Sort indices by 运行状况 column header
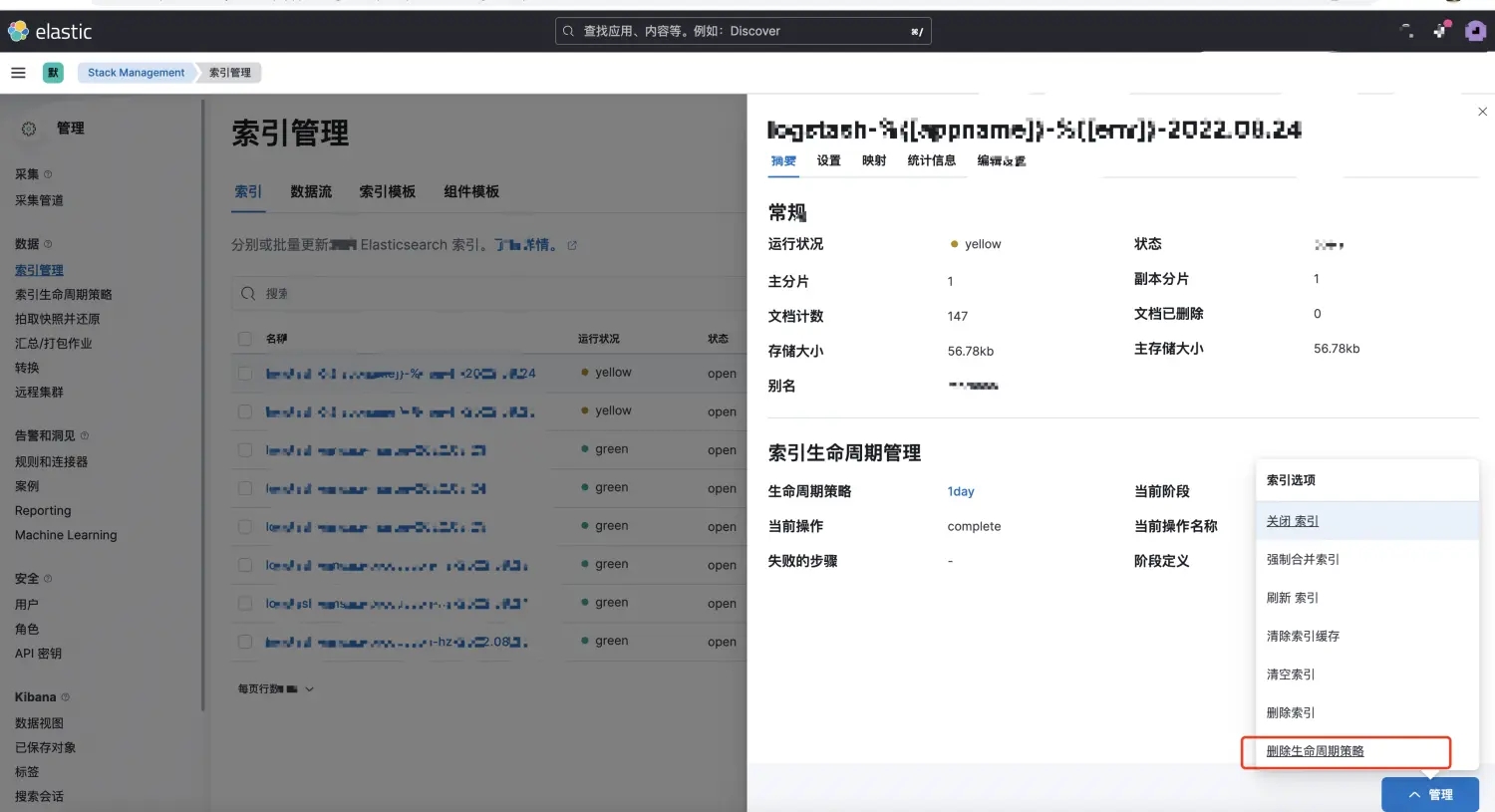 pos(598,339)
